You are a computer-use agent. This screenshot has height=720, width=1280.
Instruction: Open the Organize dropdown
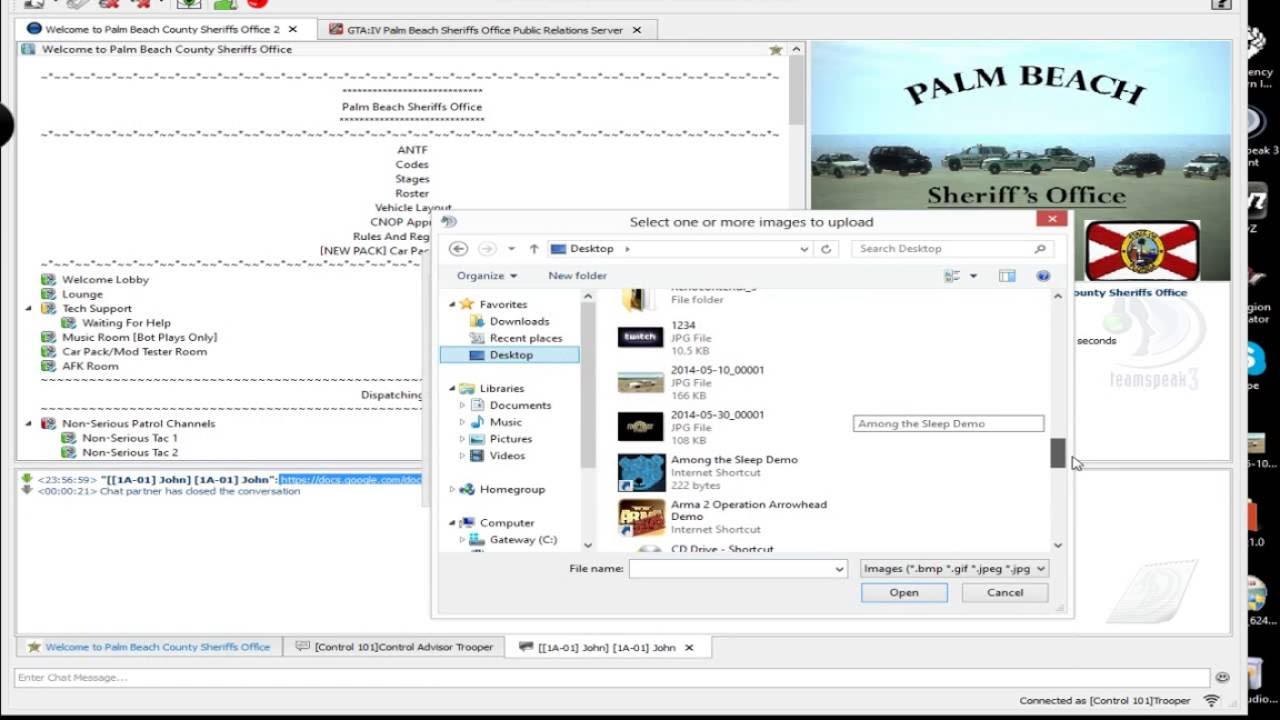tap(487, 275)
